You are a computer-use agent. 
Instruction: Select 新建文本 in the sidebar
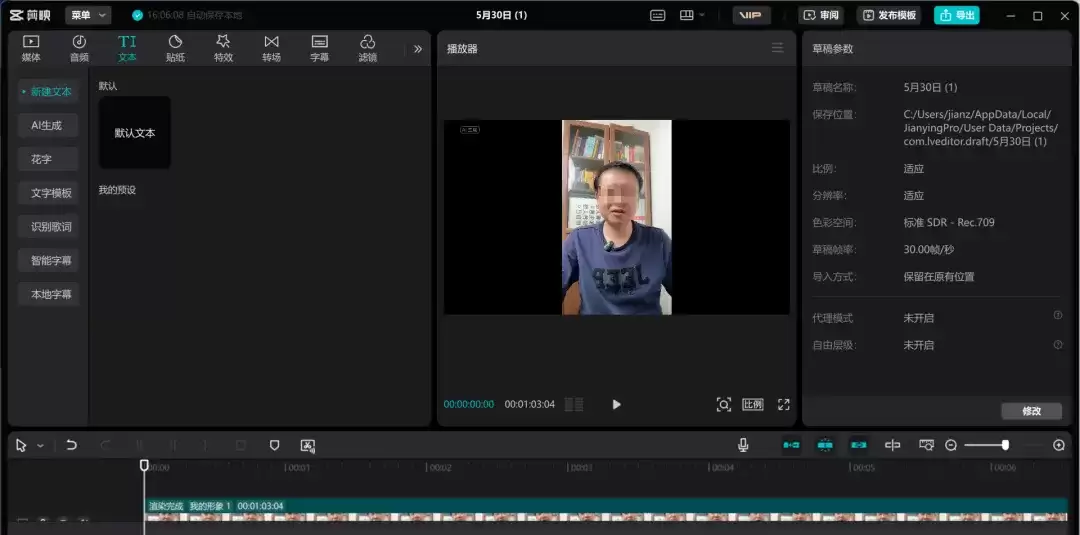click(x=48, y=92)
